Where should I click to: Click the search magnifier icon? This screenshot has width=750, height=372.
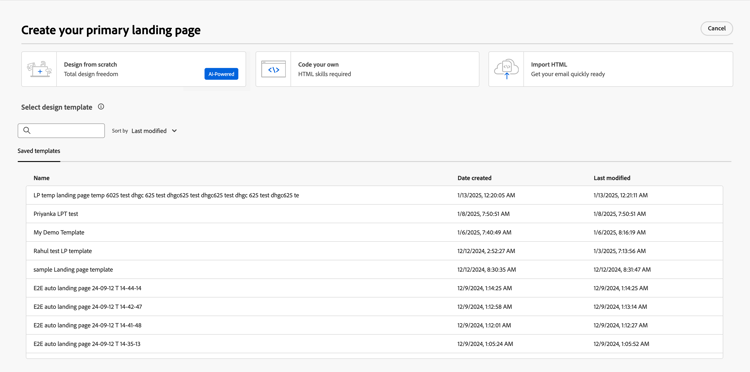coord(27,131)
